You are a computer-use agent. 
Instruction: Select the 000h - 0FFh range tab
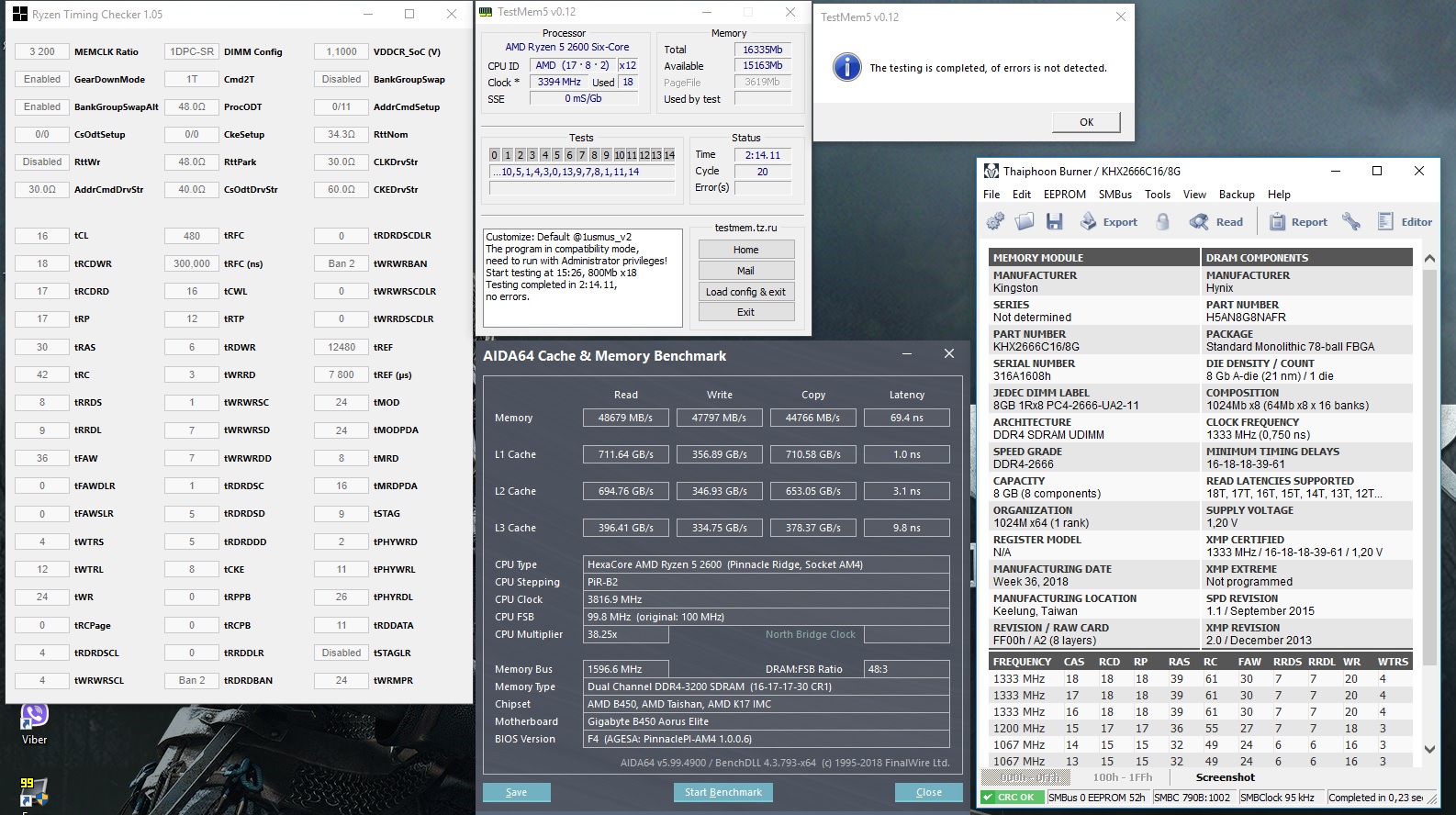pyautogui.click(x=1028, y=777)
